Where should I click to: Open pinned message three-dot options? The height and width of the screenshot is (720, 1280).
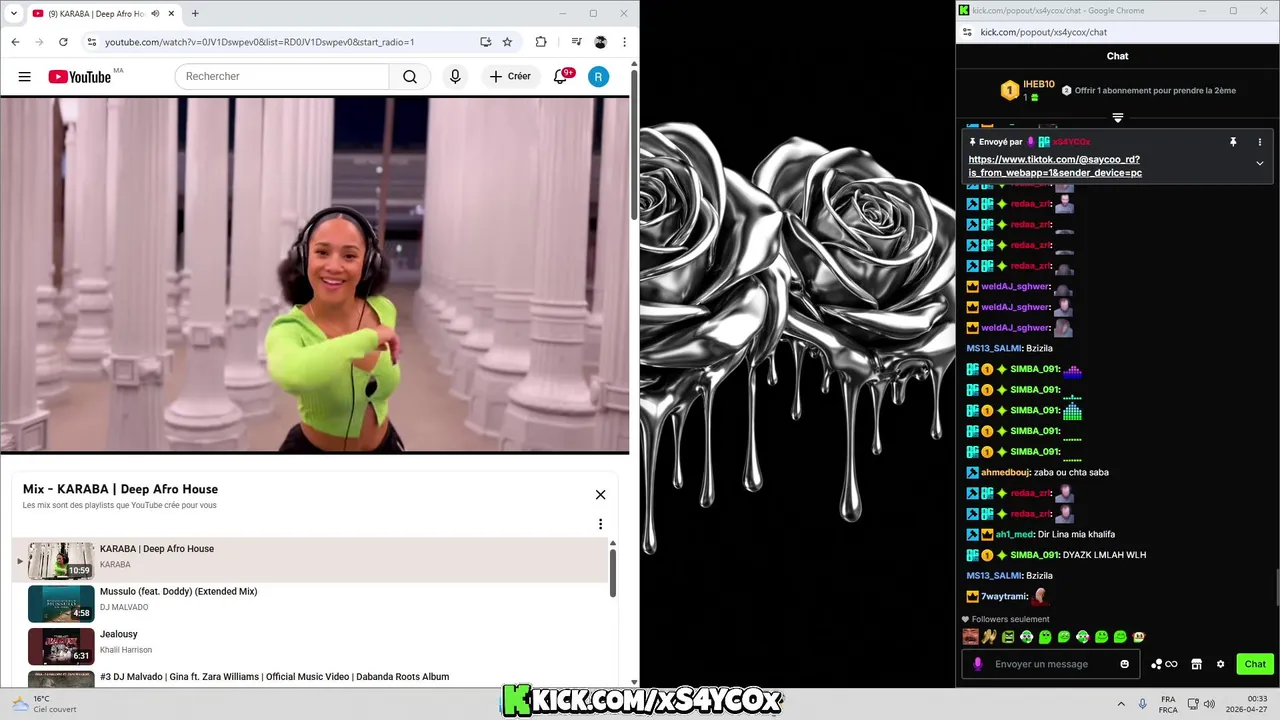coord(1259,142)
